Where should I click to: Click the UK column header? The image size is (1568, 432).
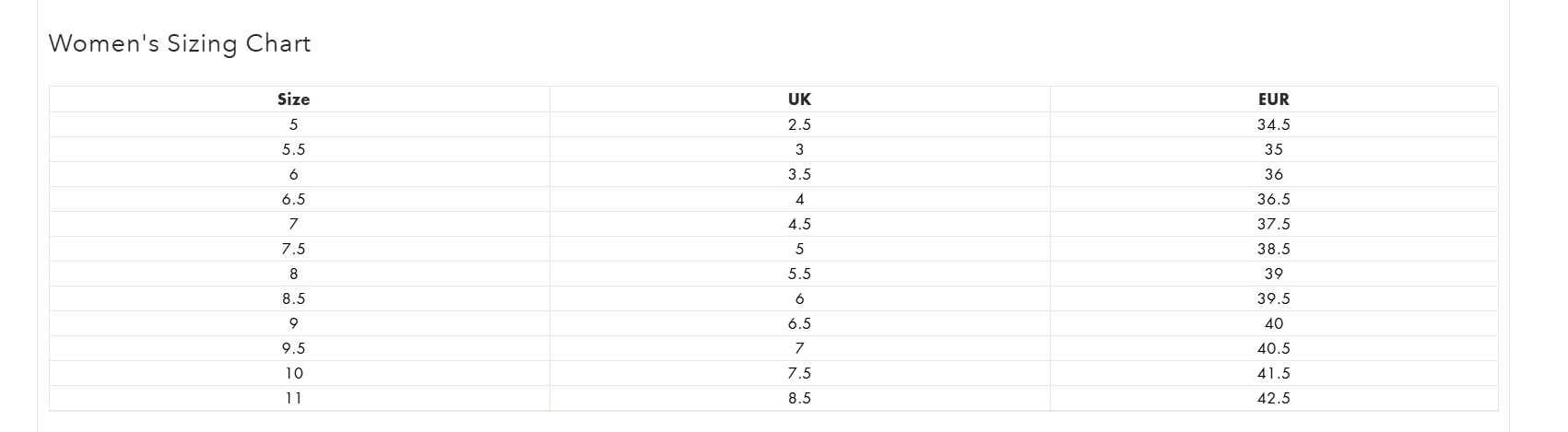point(799,99)
